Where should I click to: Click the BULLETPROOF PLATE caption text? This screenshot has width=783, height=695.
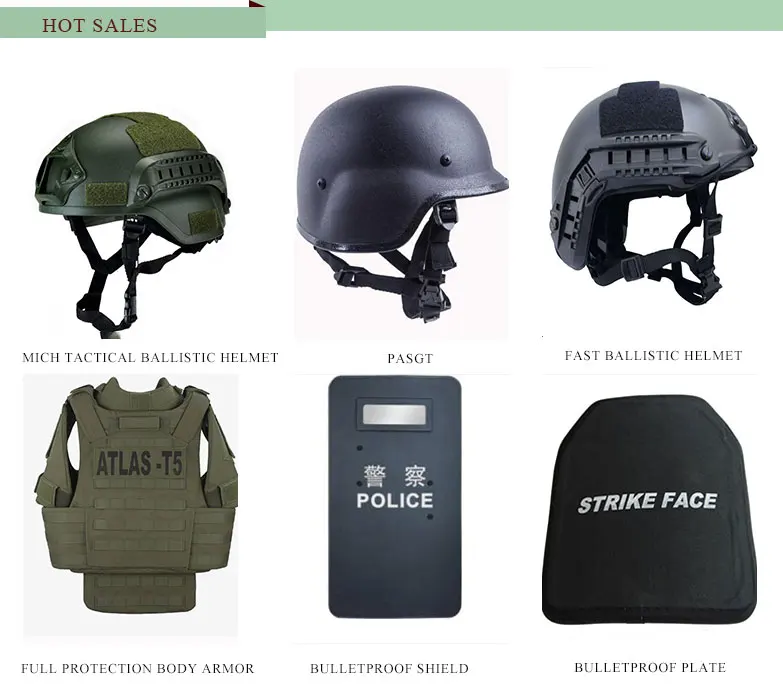(x=650, y=668)
